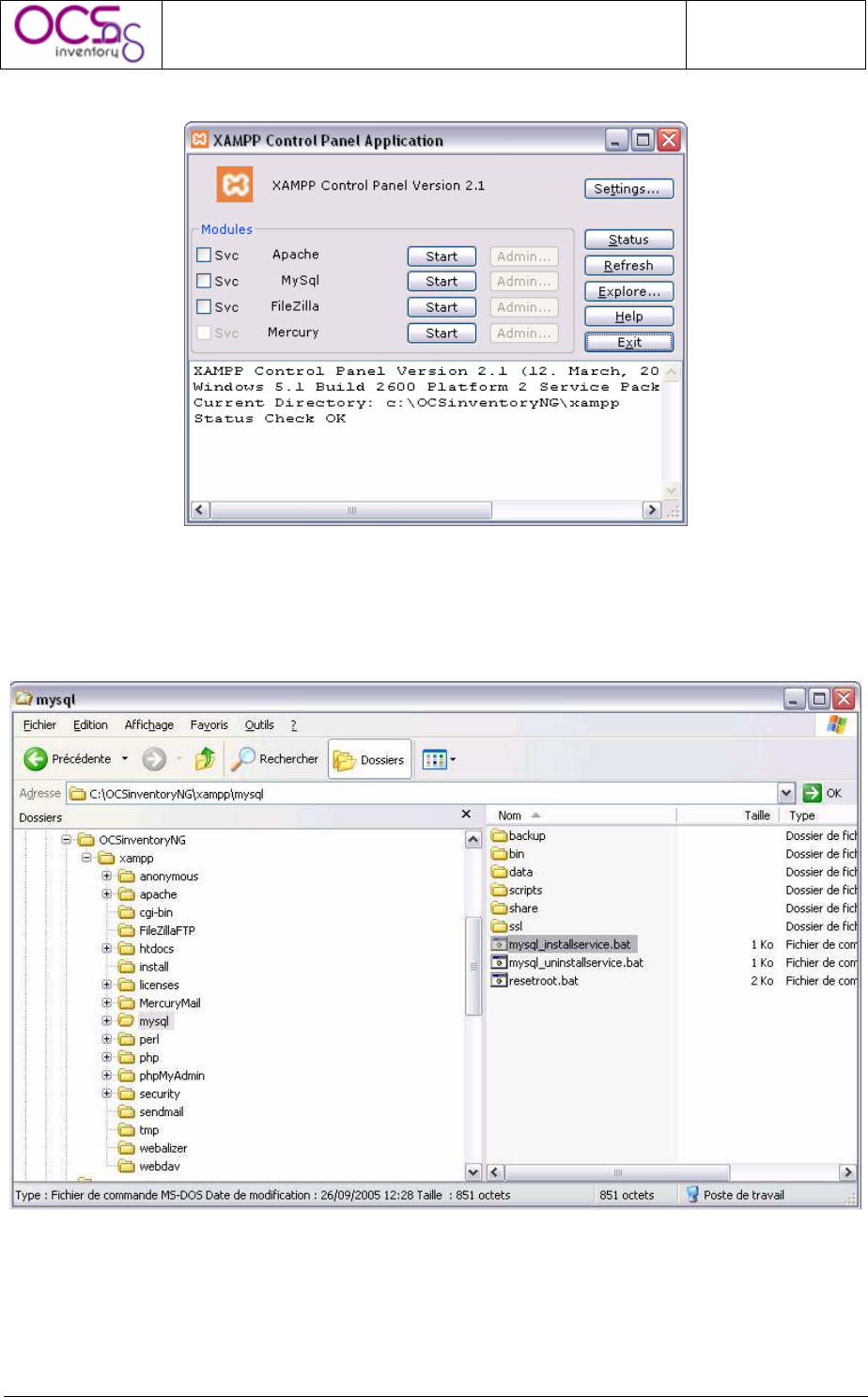Expand the apache folder node
The width and height of the screenshot is (868, 1397).
point(107,894)
